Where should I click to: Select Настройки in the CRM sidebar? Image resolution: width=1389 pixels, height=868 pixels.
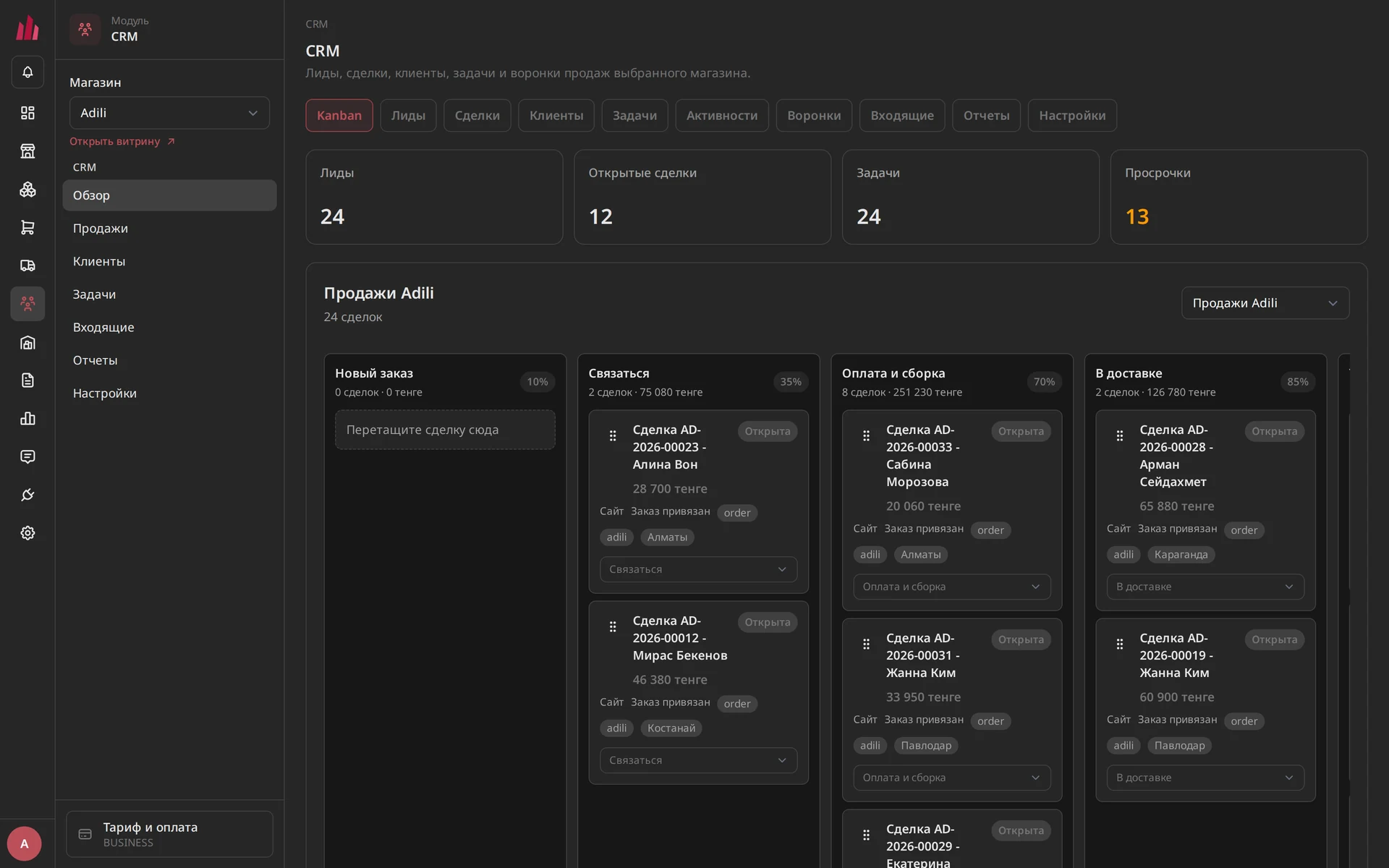point(169,393)
